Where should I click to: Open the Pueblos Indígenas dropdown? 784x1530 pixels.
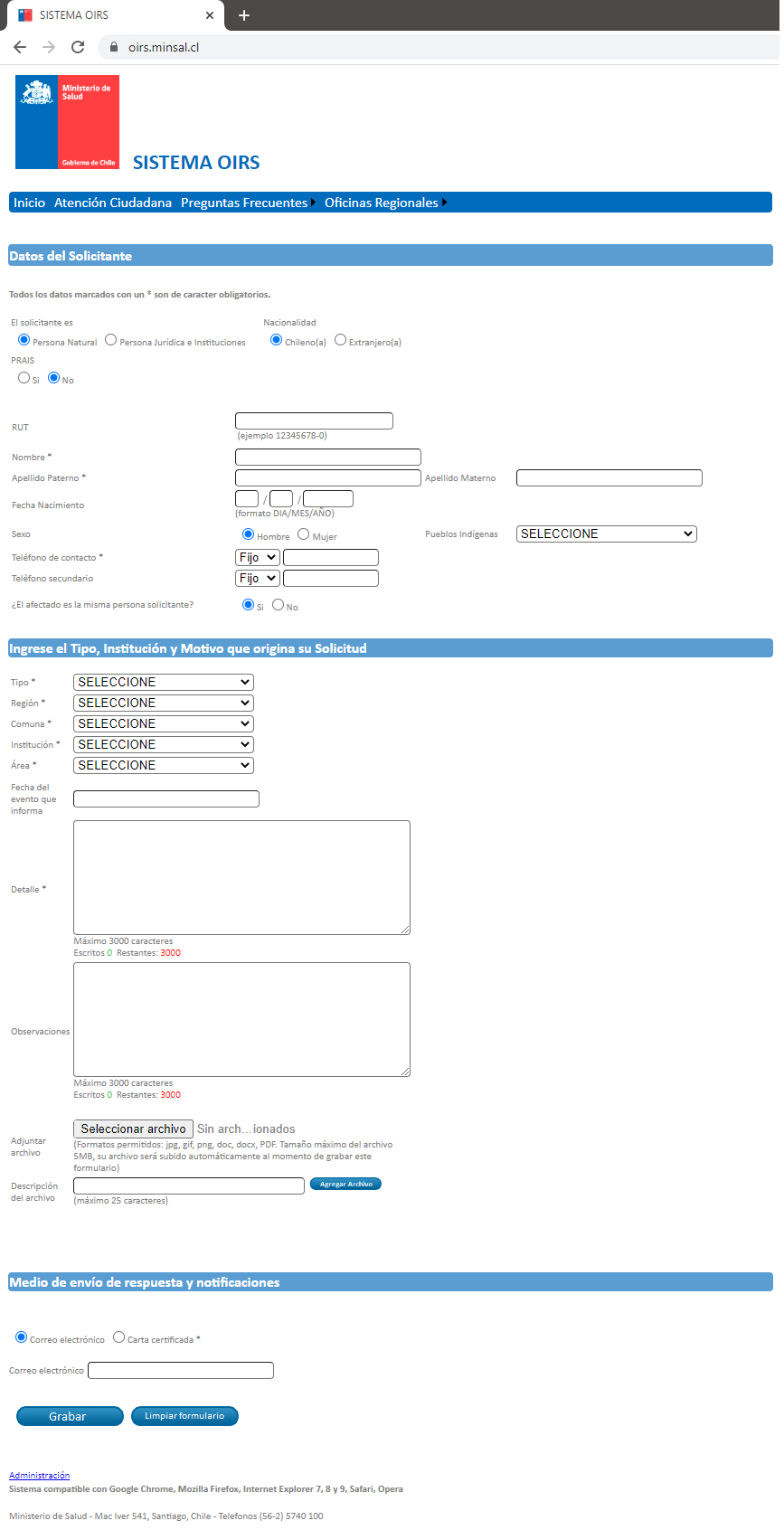pyautogui.click(x=606, y=534)
